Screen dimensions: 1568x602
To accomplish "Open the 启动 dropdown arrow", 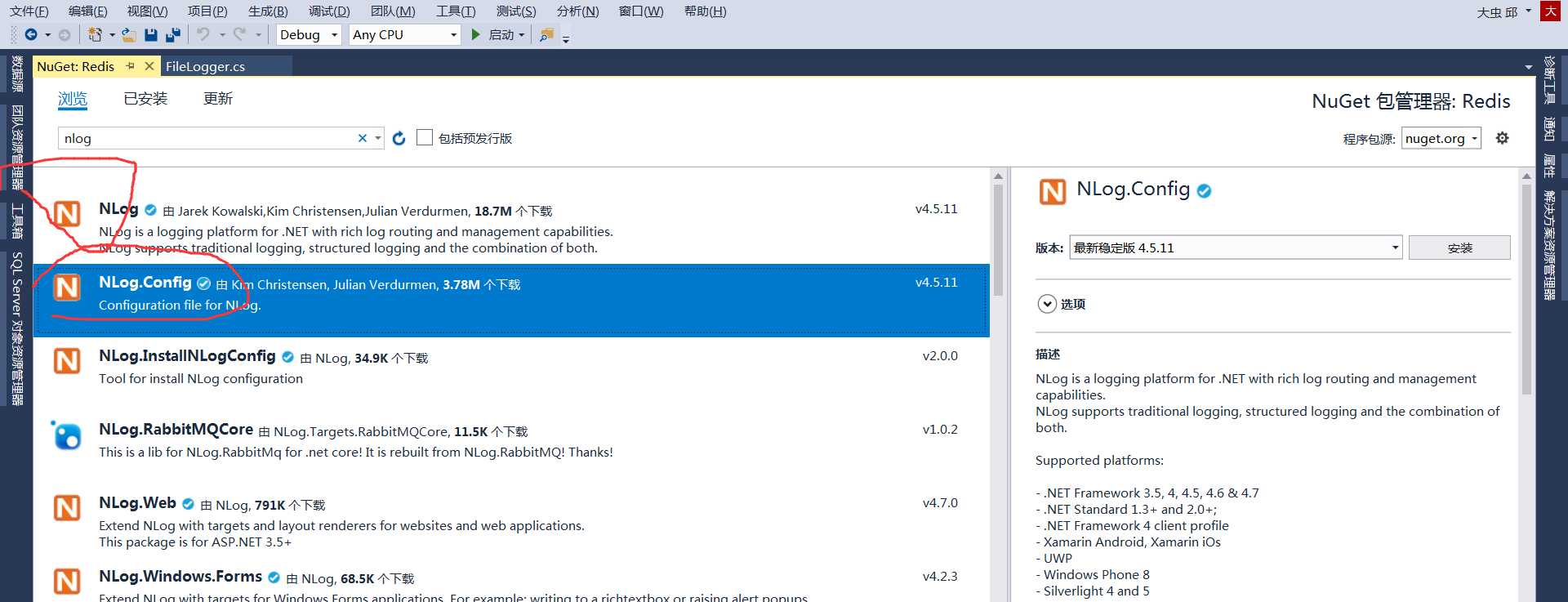I will point(521,34).
